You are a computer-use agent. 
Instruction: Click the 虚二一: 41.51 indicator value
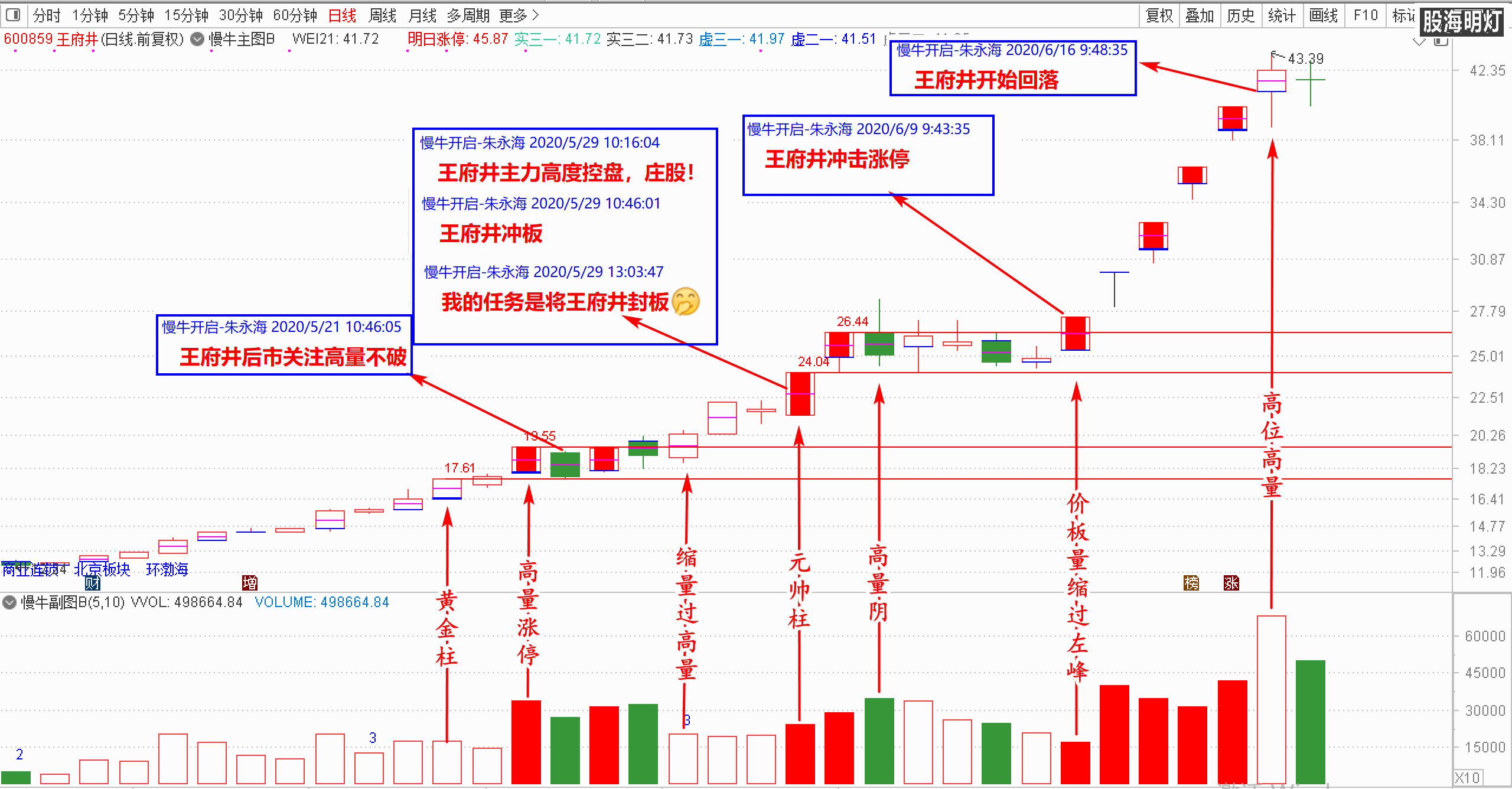click(x=834, y=39)
